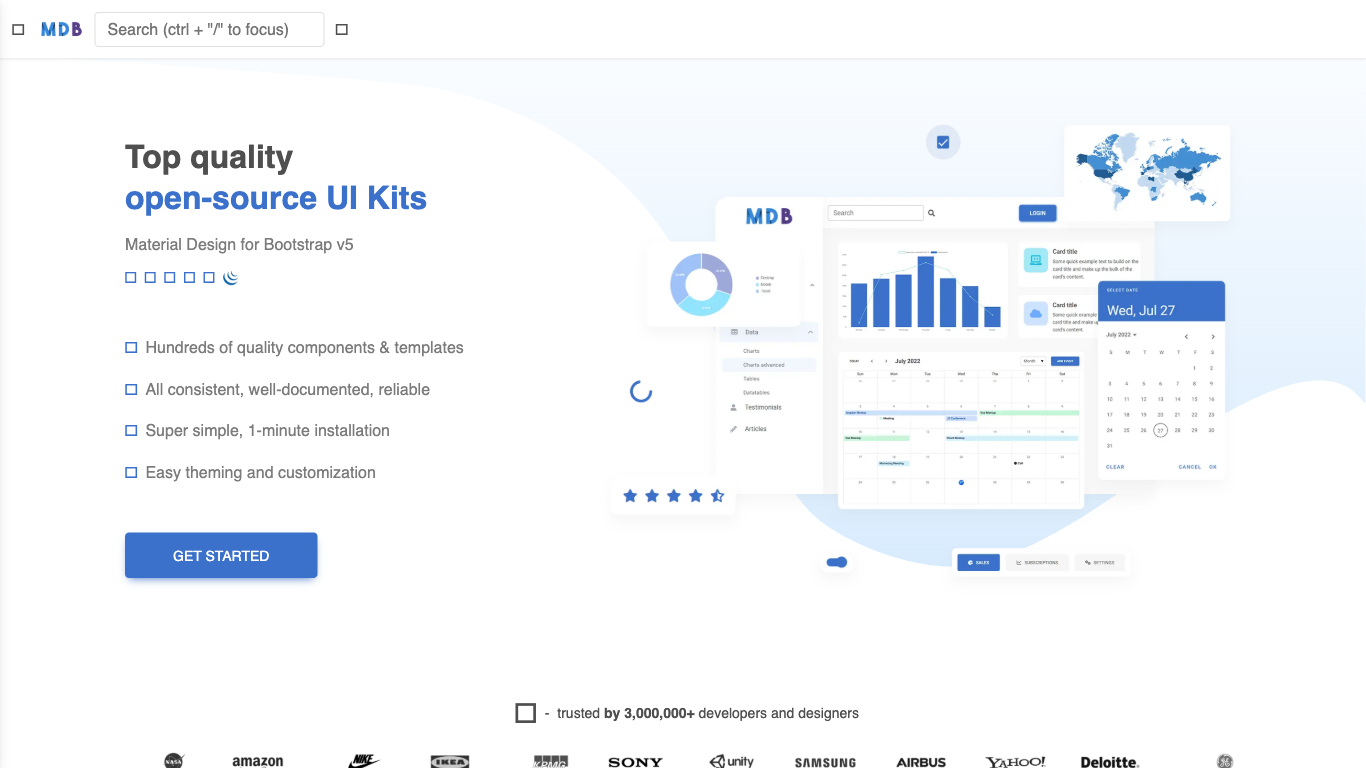Click the GET STARTED button
Image resolution: width=1366 pixels, height=768 pixels.
(x=221, y=555)
